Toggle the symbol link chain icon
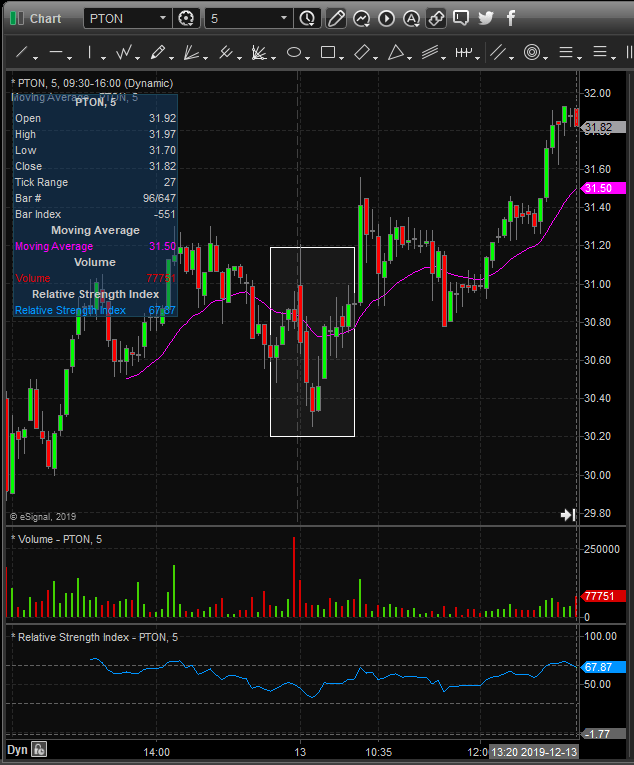634x765 pixels. click(x=436, y=18)
